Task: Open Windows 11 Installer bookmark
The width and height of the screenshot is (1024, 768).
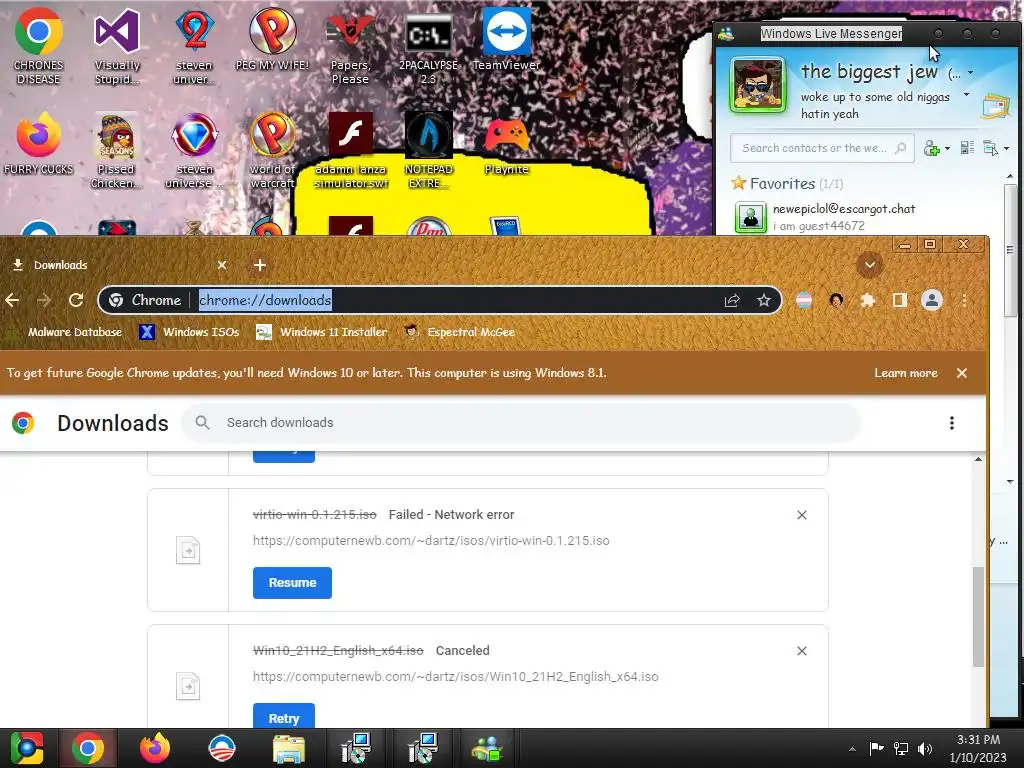Action: pyautogui.click(x=321, y=332)
